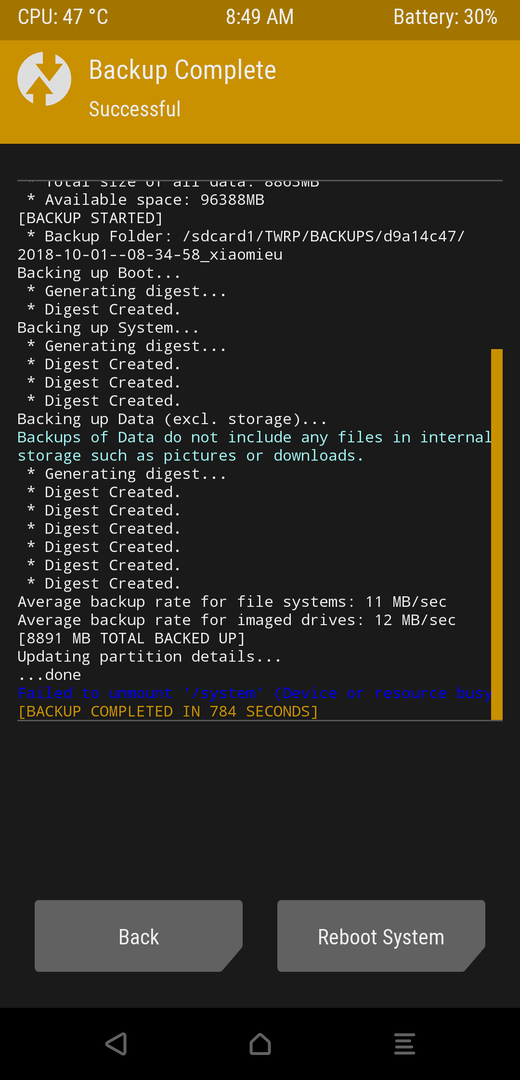This screenshot has height=1080, width=520.
Task: Click the yellow log scrollbar
Action: click(x=497, y=534)
